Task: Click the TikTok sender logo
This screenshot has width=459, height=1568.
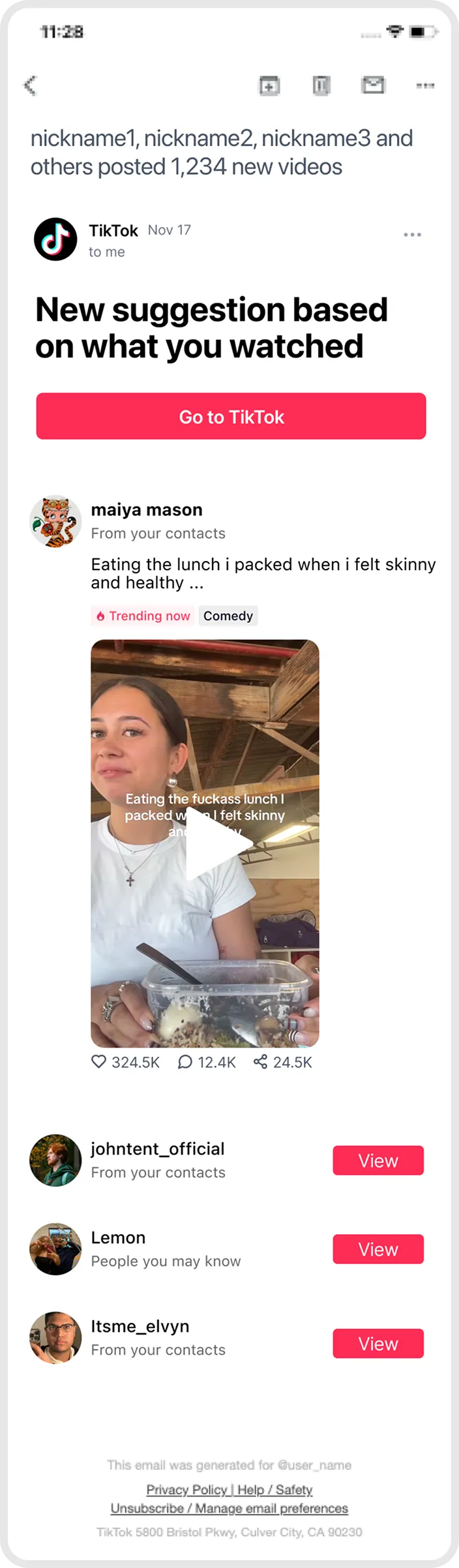Action: point(55,239)
